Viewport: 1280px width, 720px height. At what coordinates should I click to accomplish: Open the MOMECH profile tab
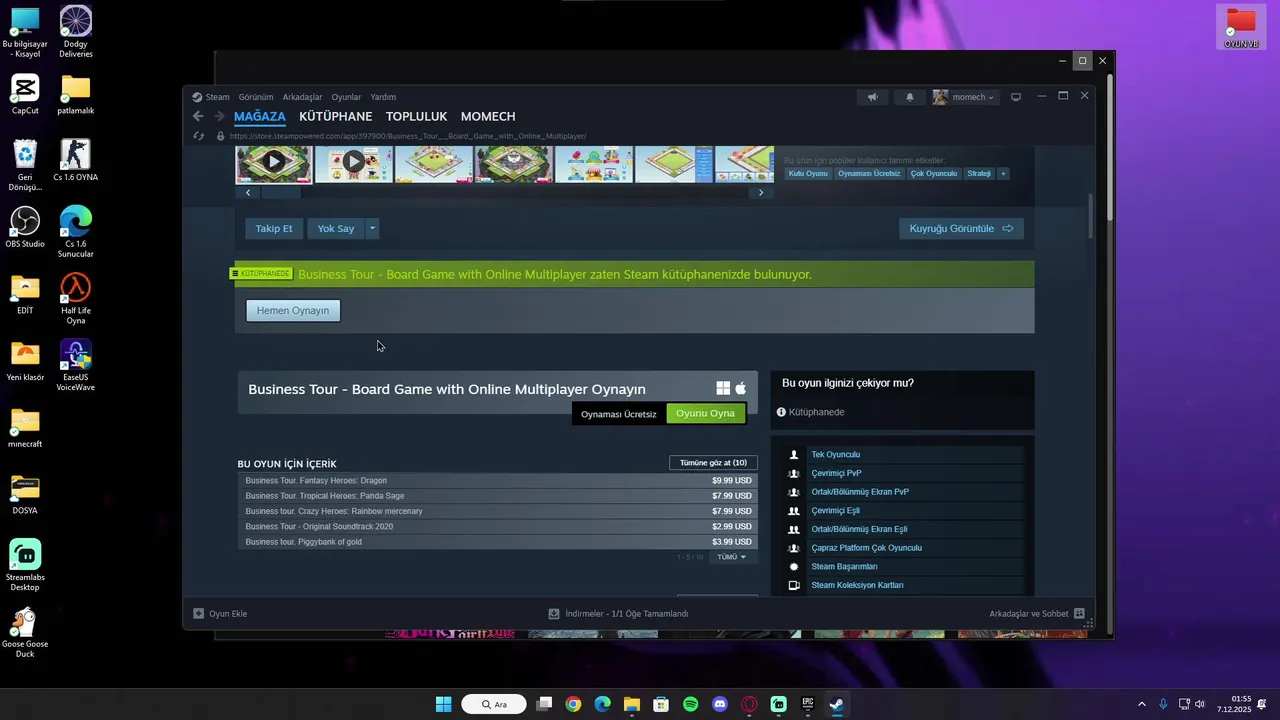pyautogui.click(x=488, y=116)
